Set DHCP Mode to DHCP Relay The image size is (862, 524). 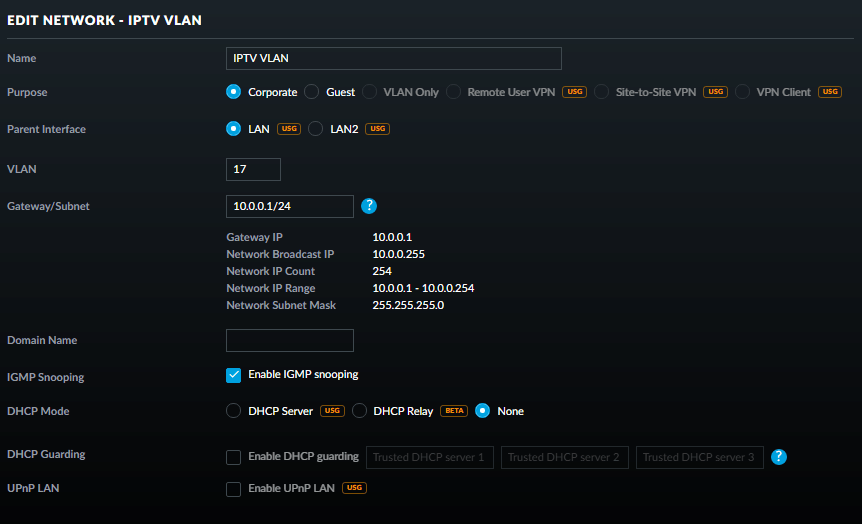point(359,411)
